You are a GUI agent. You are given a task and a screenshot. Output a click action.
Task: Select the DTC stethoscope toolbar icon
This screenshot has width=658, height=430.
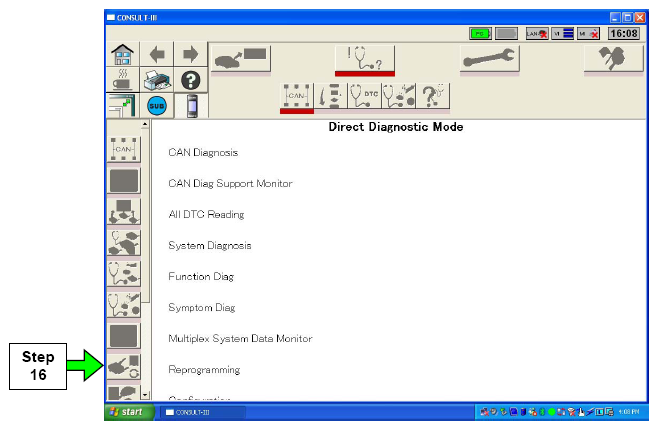point(364,95)
